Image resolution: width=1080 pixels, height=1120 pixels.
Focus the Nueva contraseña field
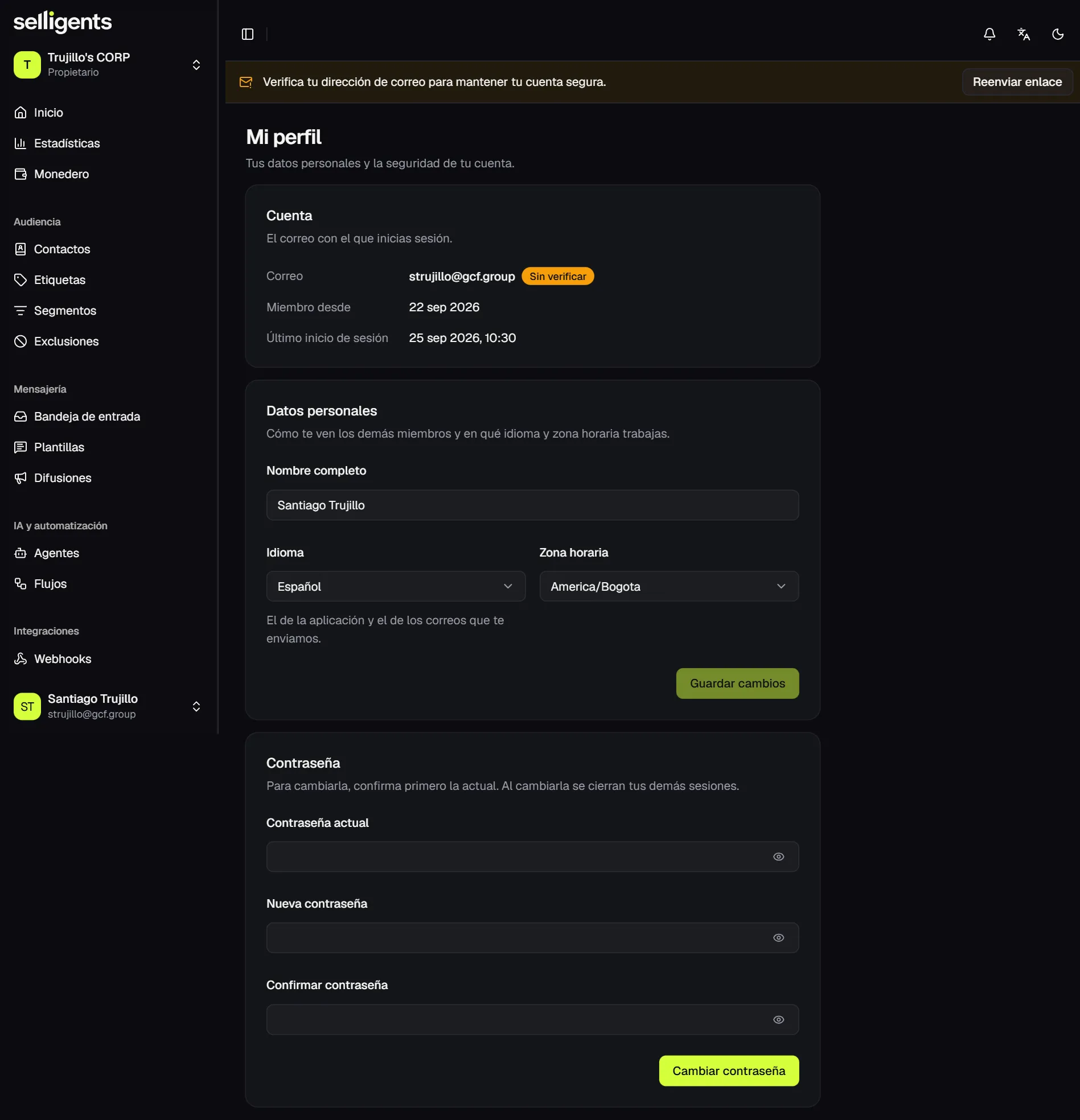click(x=532, y=938)
